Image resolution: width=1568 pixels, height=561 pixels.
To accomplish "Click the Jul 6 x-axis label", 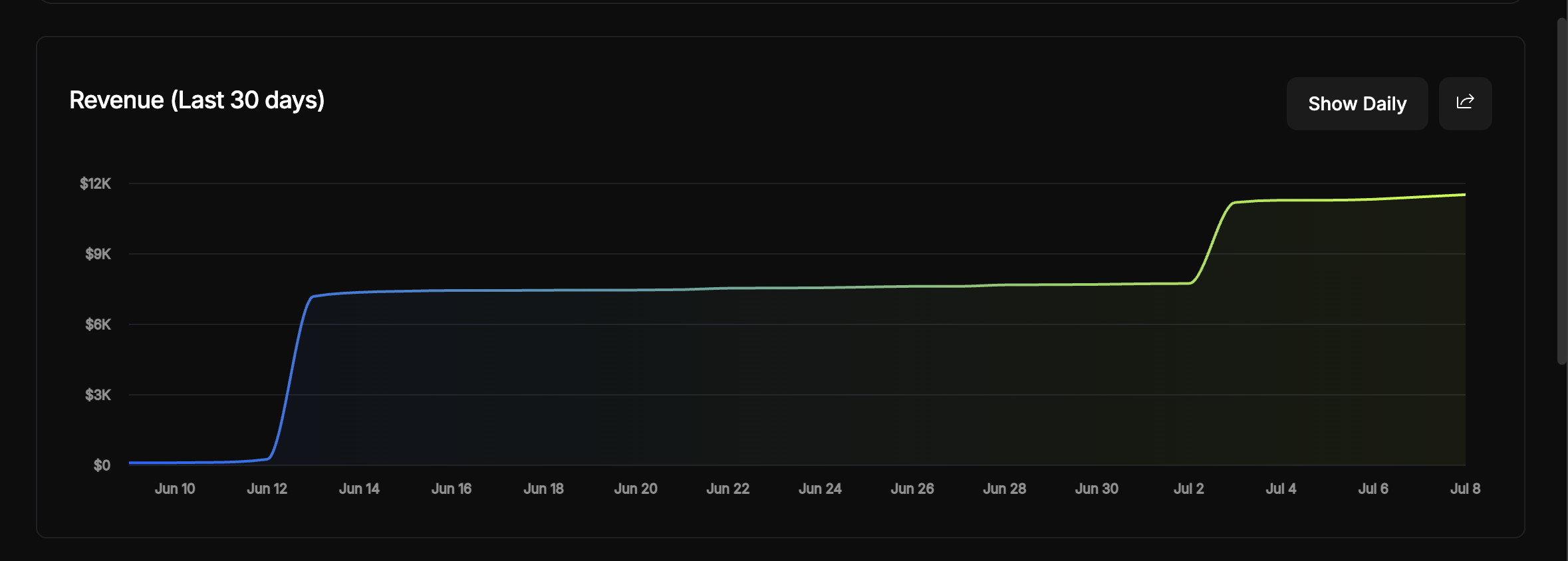I will pos(1373,489).
